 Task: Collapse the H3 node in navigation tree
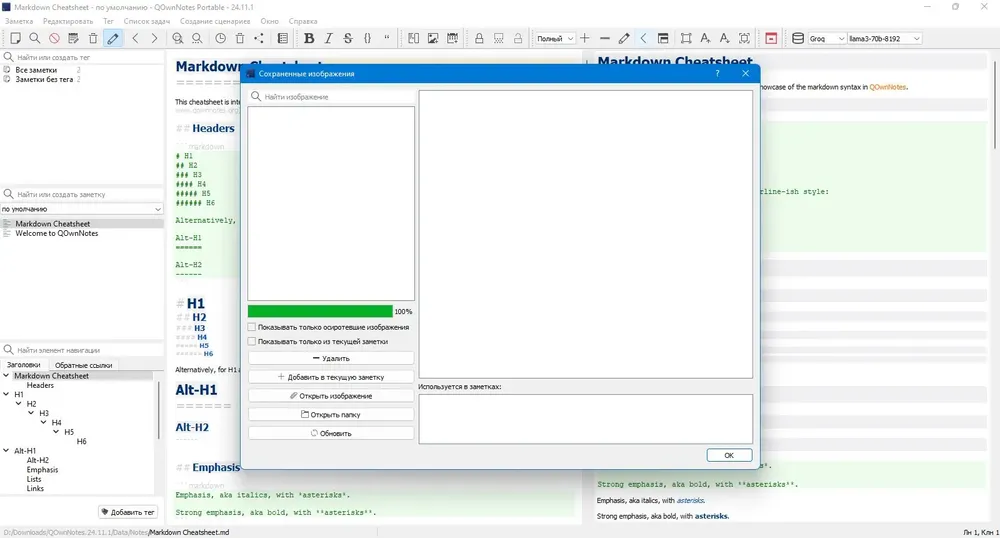(31, 413)
